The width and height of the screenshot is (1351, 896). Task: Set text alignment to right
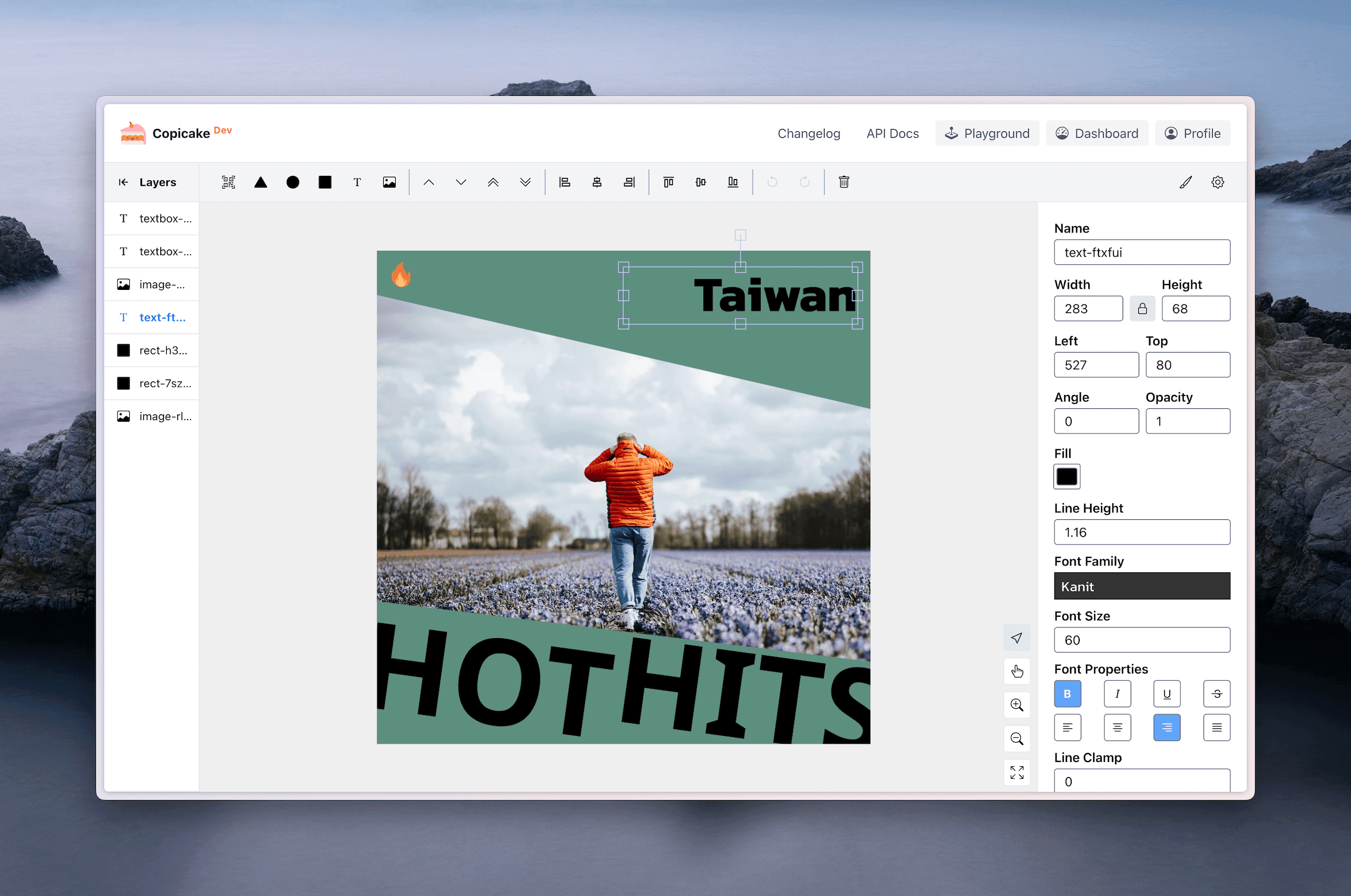point(1167,727)
